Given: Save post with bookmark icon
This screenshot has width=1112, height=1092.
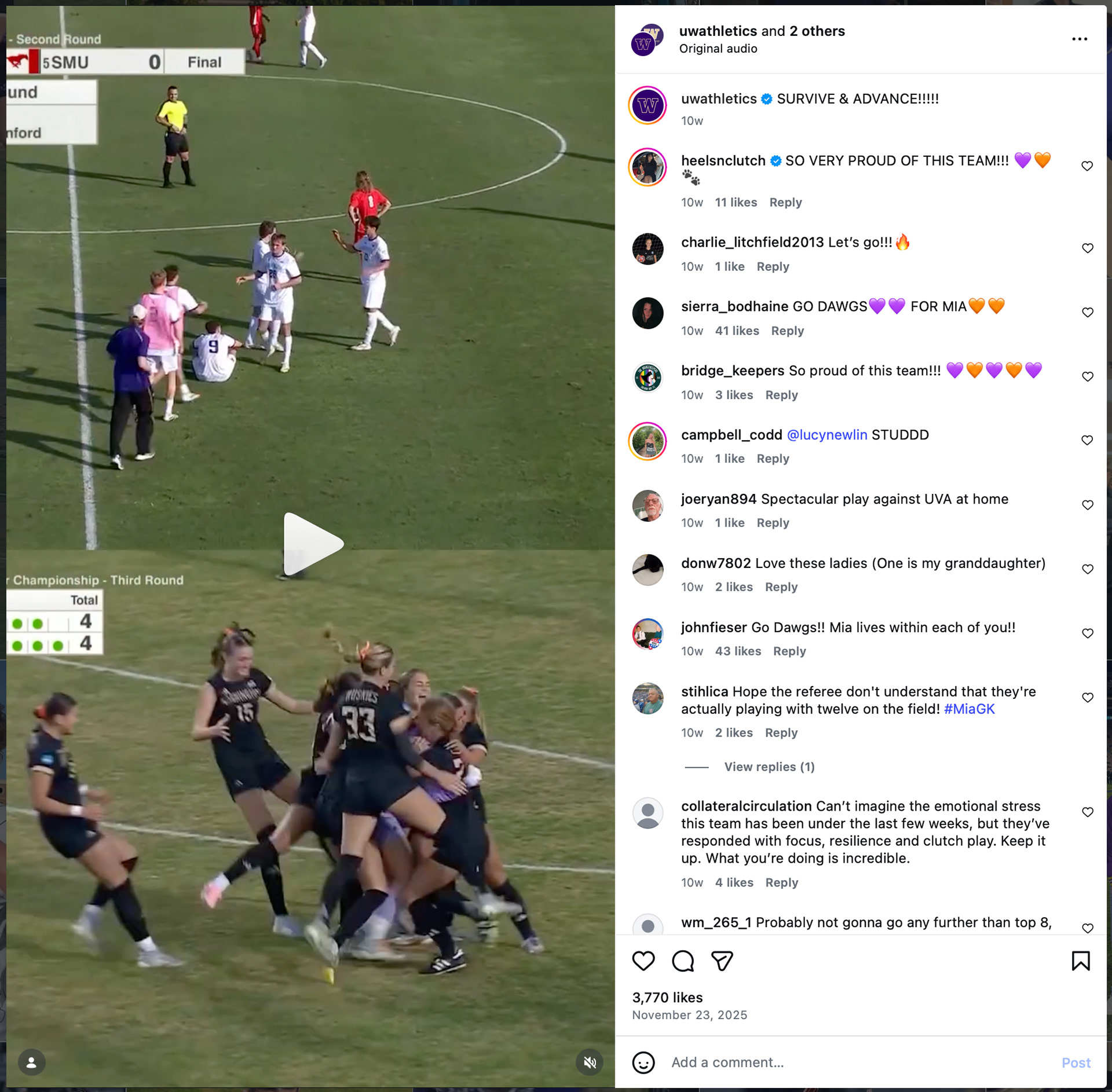Looking at the screenshot, I should pos(1081,961).
